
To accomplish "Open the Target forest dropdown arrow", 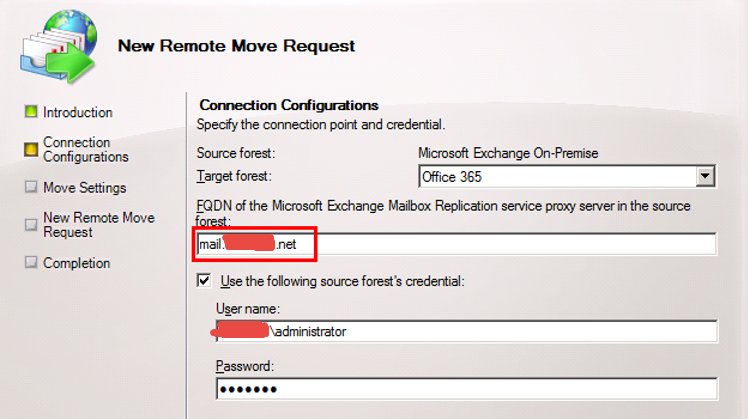I will 706,177.
